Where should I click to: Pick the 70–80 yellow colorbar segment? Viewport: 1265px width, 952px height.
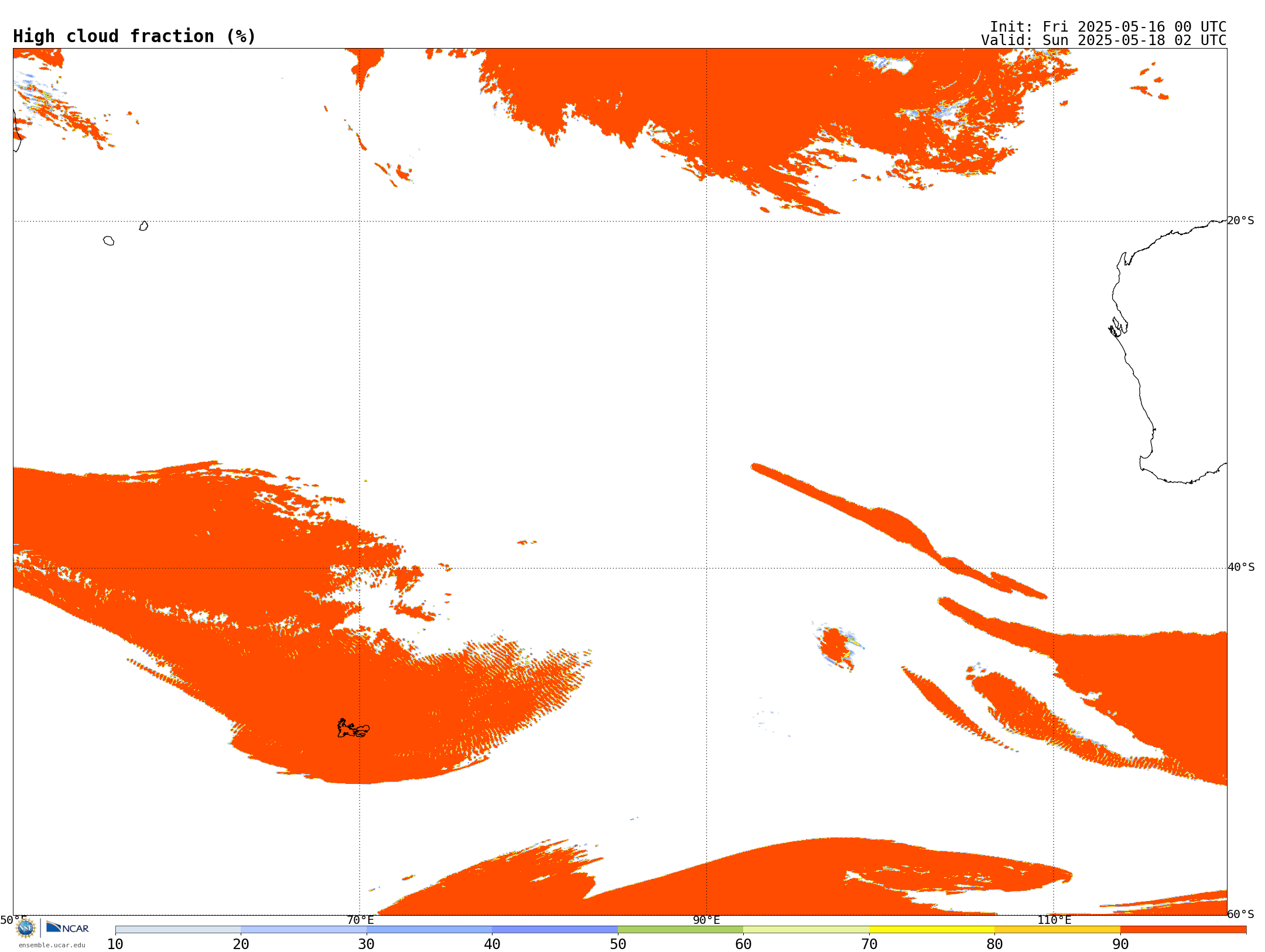point(932,930)
